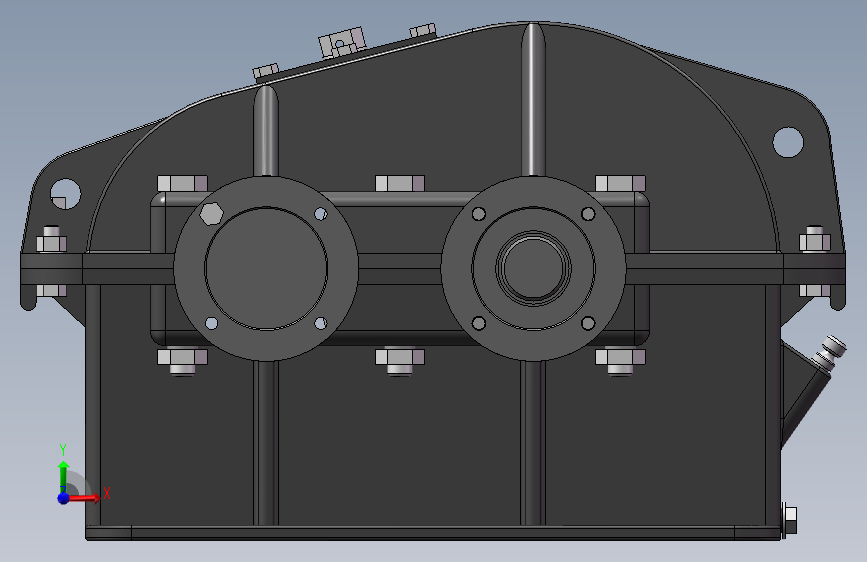The width and height of the screenshot is (867, 562).
Task: Click the 'Y' axis label text
Action: (x=63, y=450)
